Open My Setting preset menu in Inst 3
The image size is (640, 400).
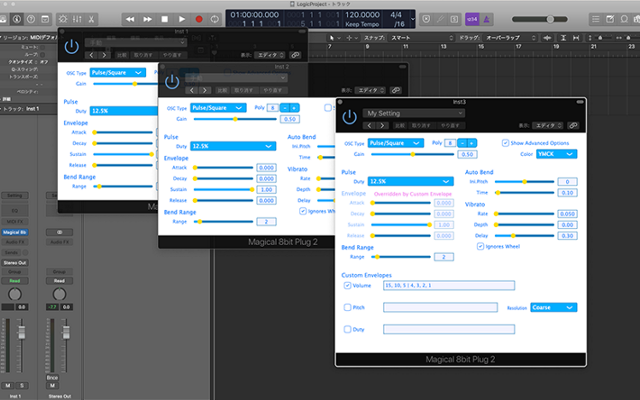[x=414, y=113]
